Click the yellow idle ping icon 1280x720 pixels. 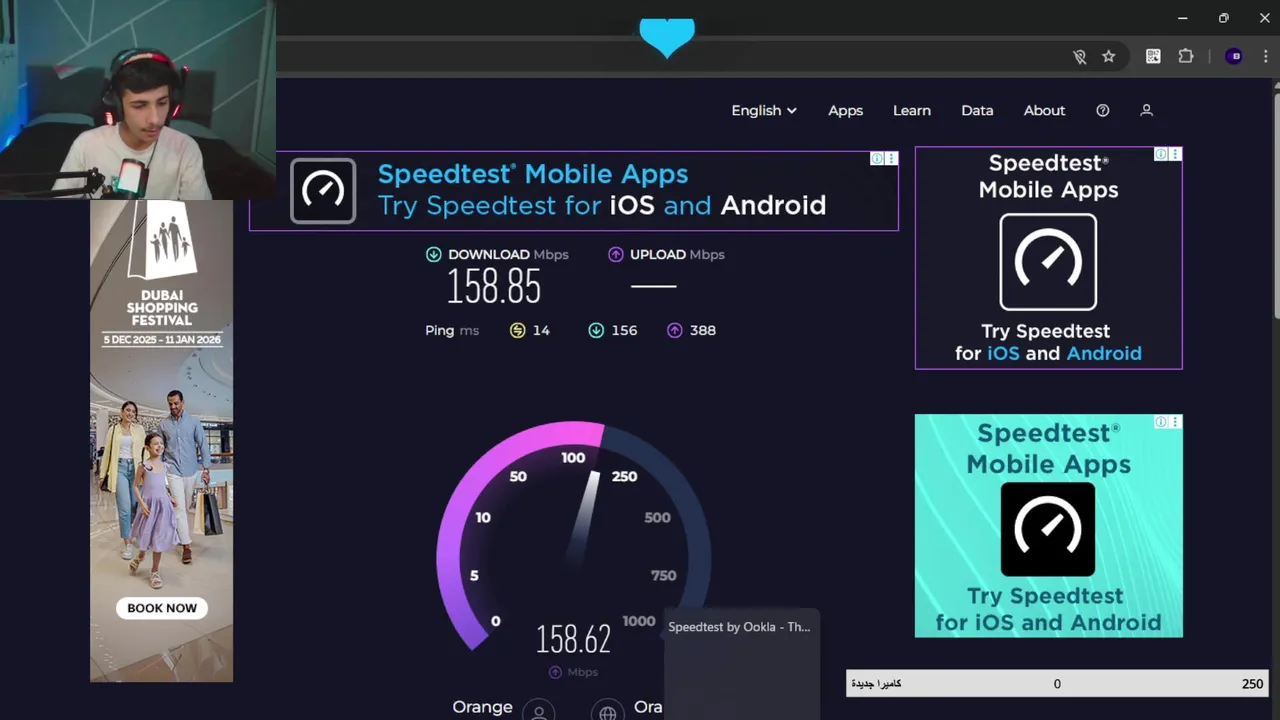click(x=517, y=330)
